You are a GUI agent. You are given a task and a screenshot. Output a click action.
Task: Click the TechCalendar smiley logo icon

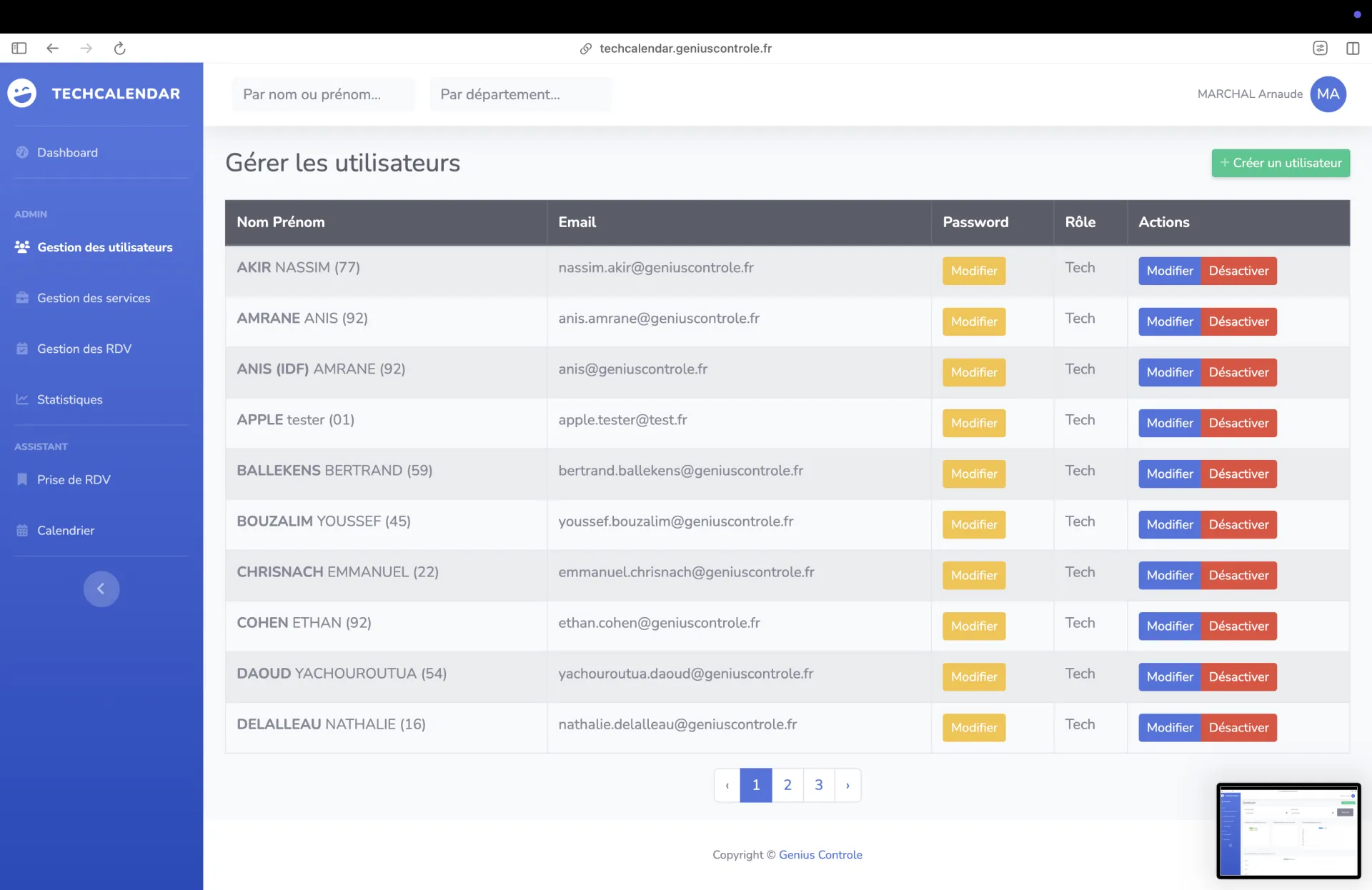(22, 94)
